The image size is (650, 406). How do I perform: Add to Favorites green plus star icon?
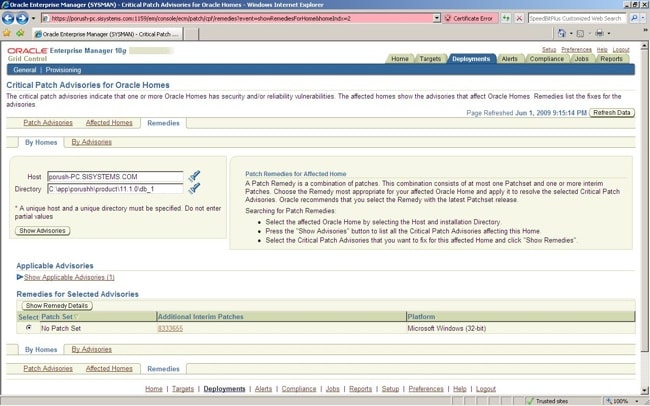pyautogui.click(x=20, y=33)
